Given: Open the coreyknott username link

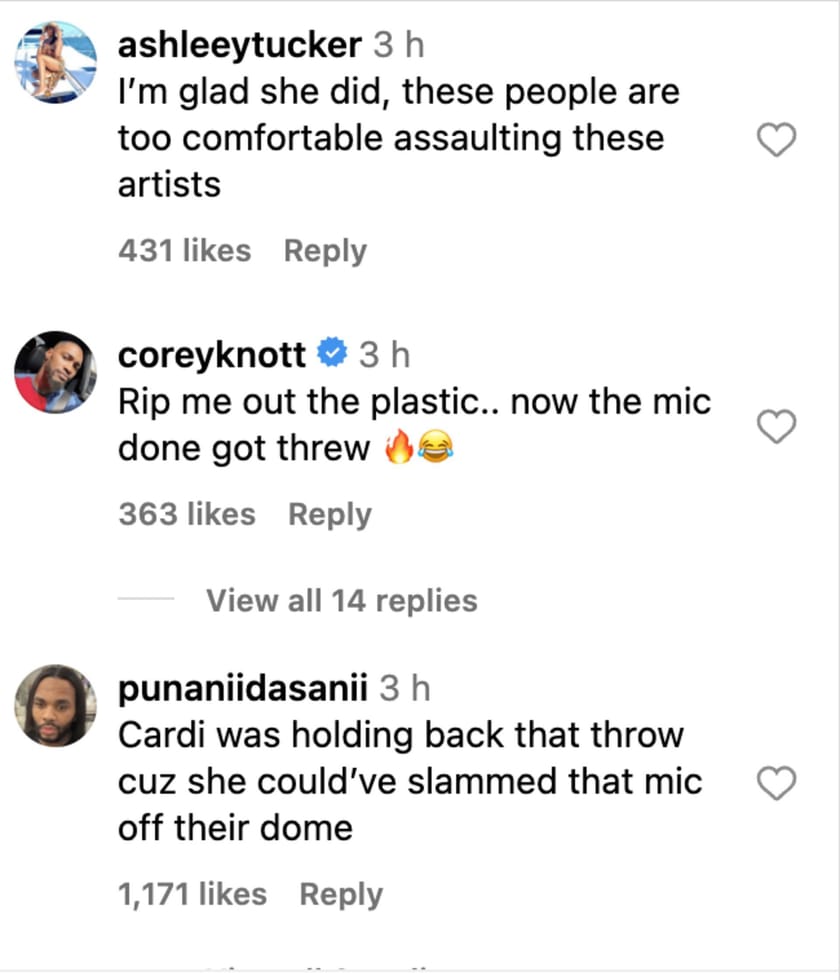Looking at the screenshot, I should pos(212,354).
